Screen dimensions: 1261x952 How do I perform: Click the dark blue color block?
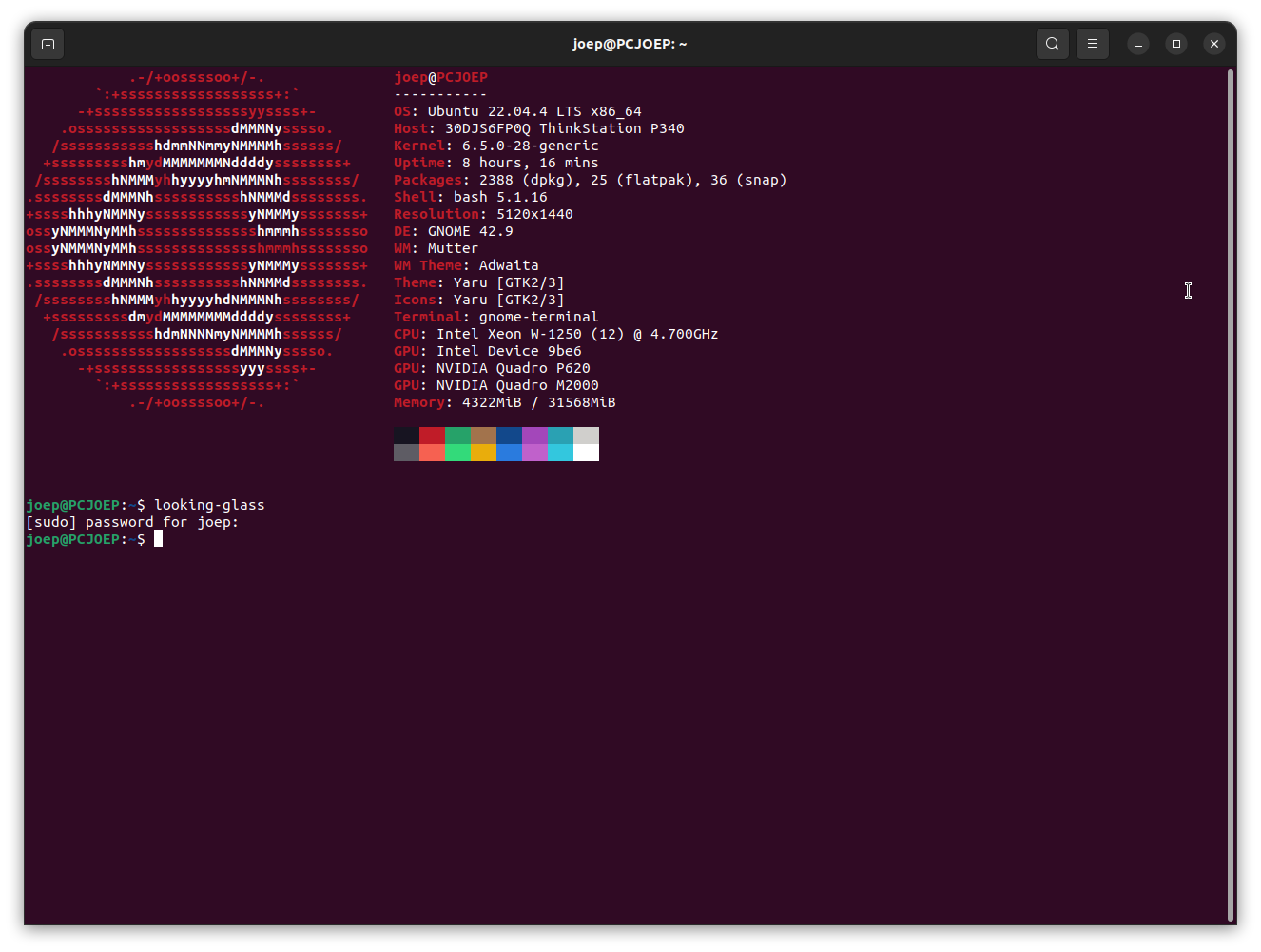tap(509, 436)
